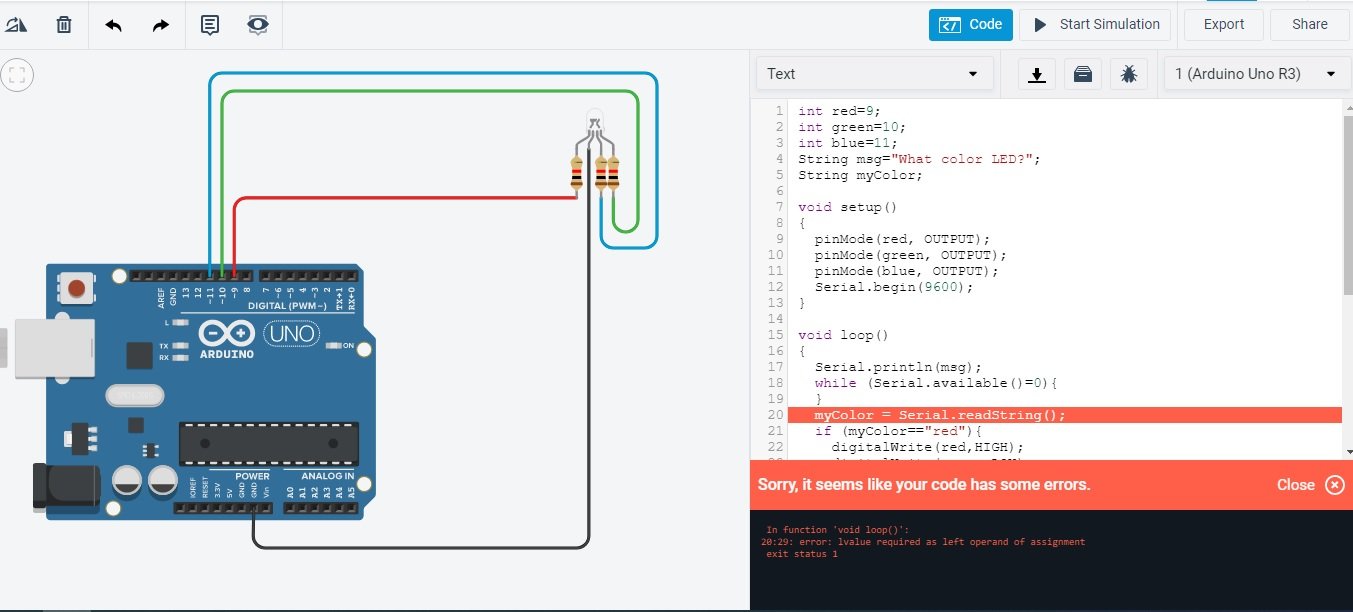This screenshot has width=1353, height=612.
Task: Click the Export button
Action: pyautogui.click(x=1223, y=25)
